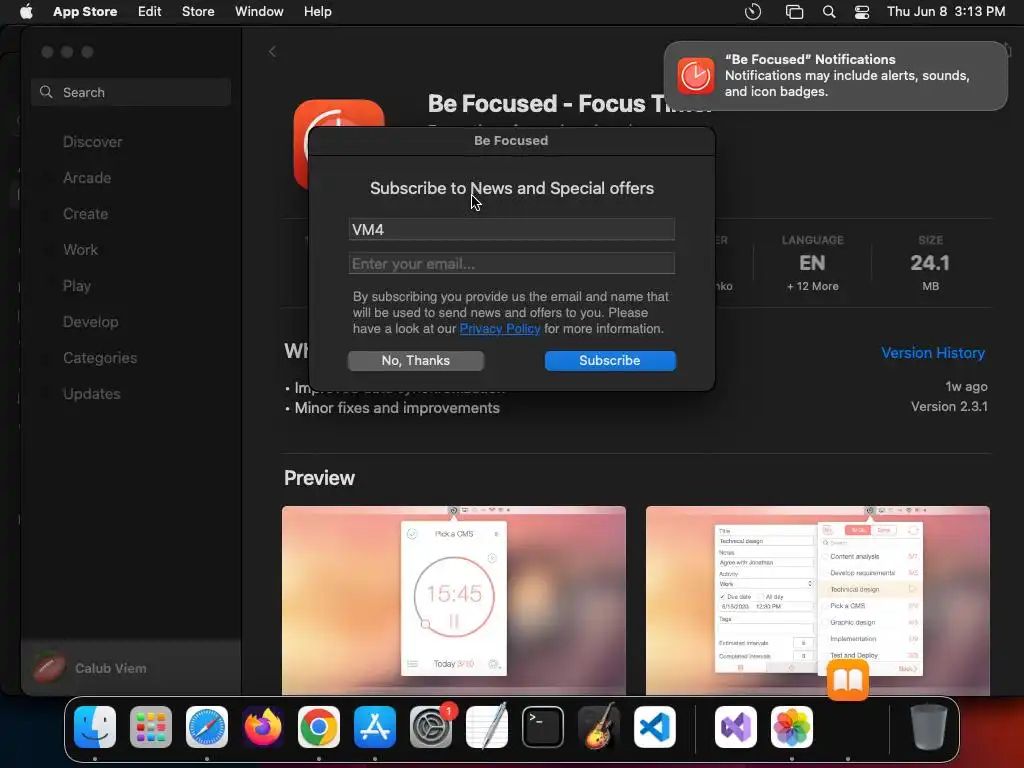This screenshot has width=1024, height=768.
Task: Click the Search field in the sidebar
Action: click(131, 92)
